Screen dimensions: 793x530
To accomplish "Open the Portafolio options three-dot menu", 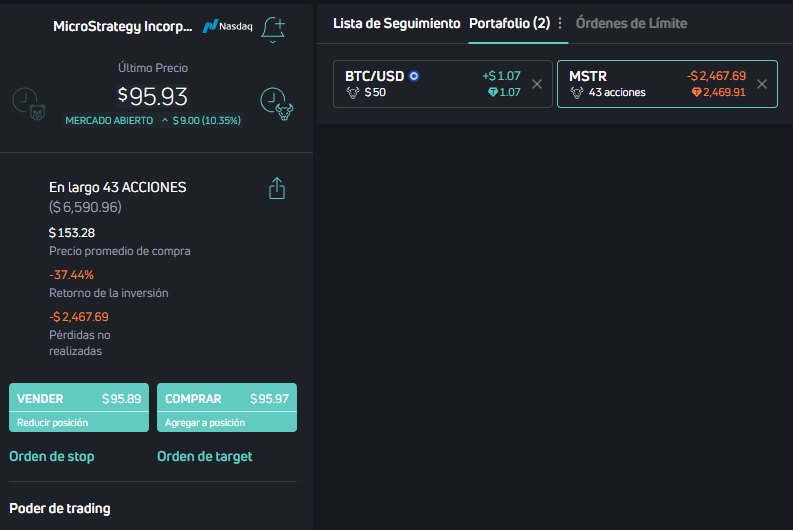I will click(560, 23).
